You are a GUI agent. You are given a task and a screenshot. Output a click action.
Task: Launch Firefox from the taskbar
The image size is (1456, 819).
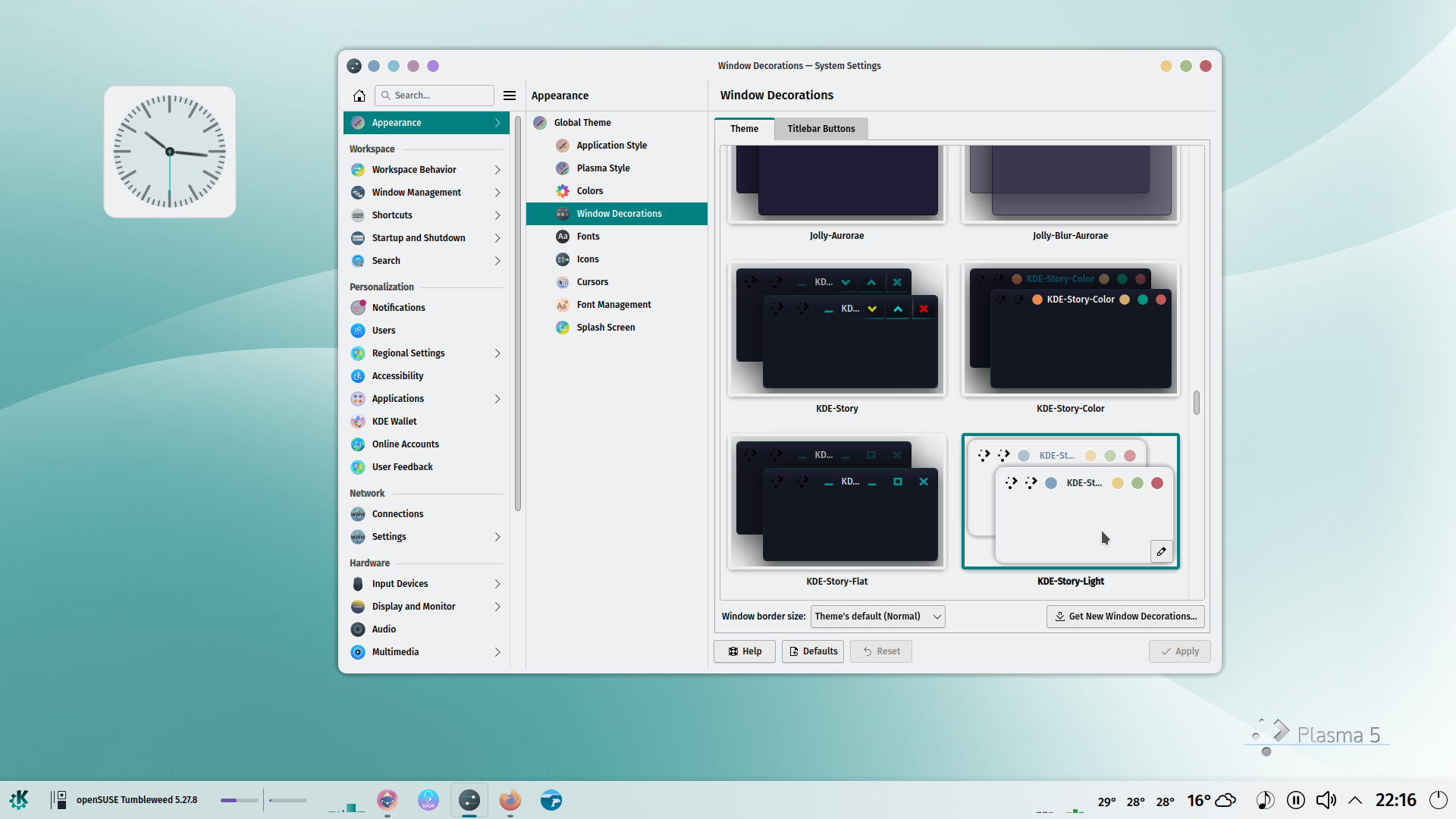coord(510,800)
